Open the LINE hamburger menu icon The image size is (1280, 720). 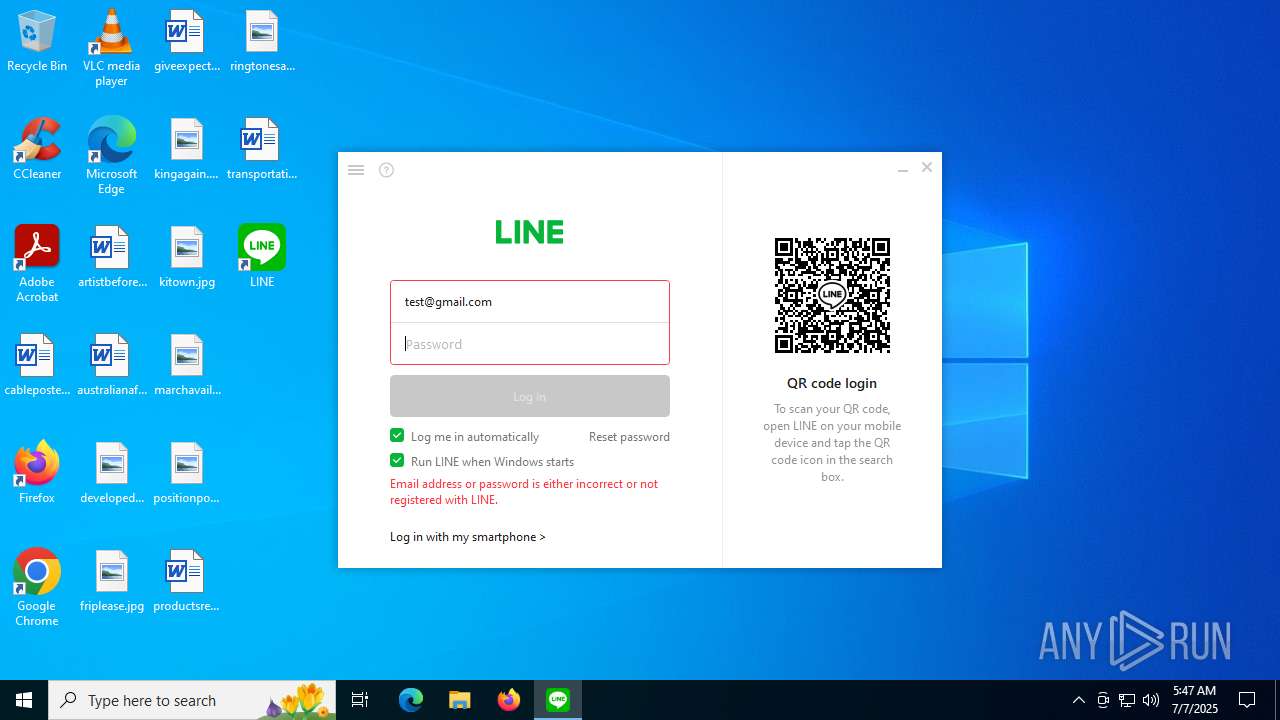click(356, 170)
